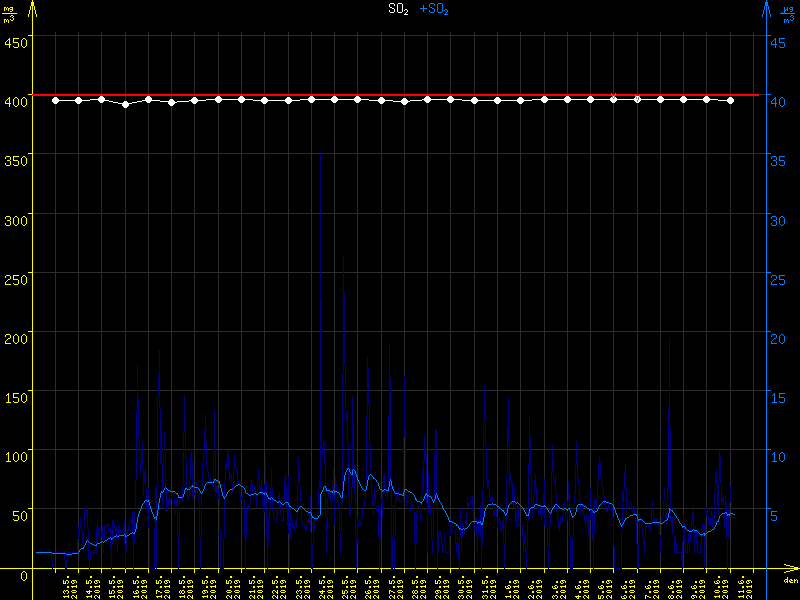Click the tallest dark blue spike peak
This screenshot has height=600, width=800.
click(320, 153)
